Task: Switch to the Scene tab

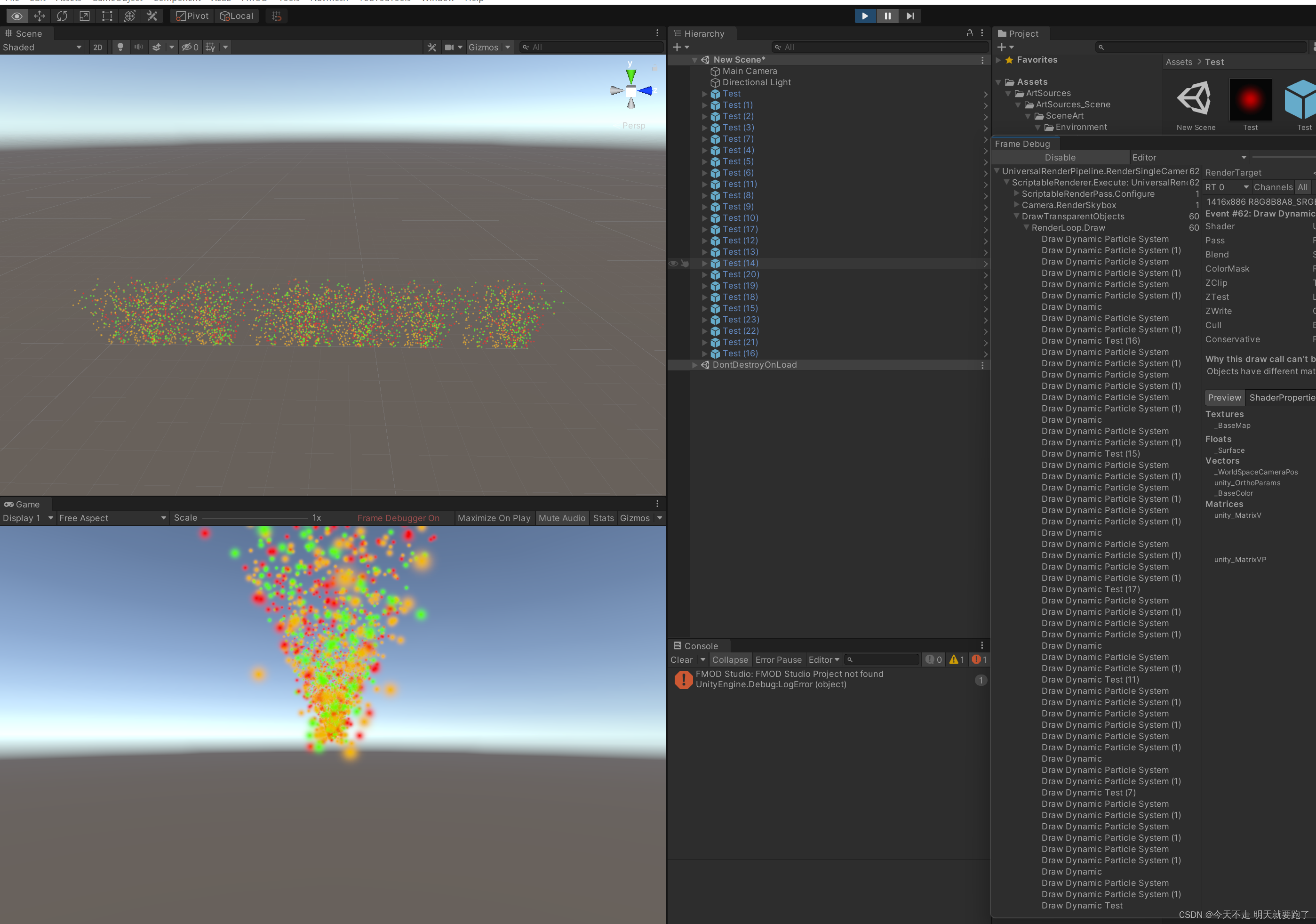Action: point(24,33)
